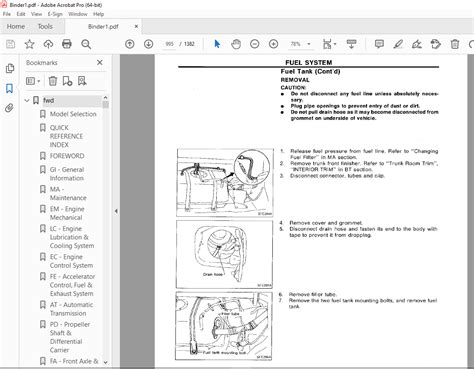Zoom in with the plus icon

[x=273, y=44]
